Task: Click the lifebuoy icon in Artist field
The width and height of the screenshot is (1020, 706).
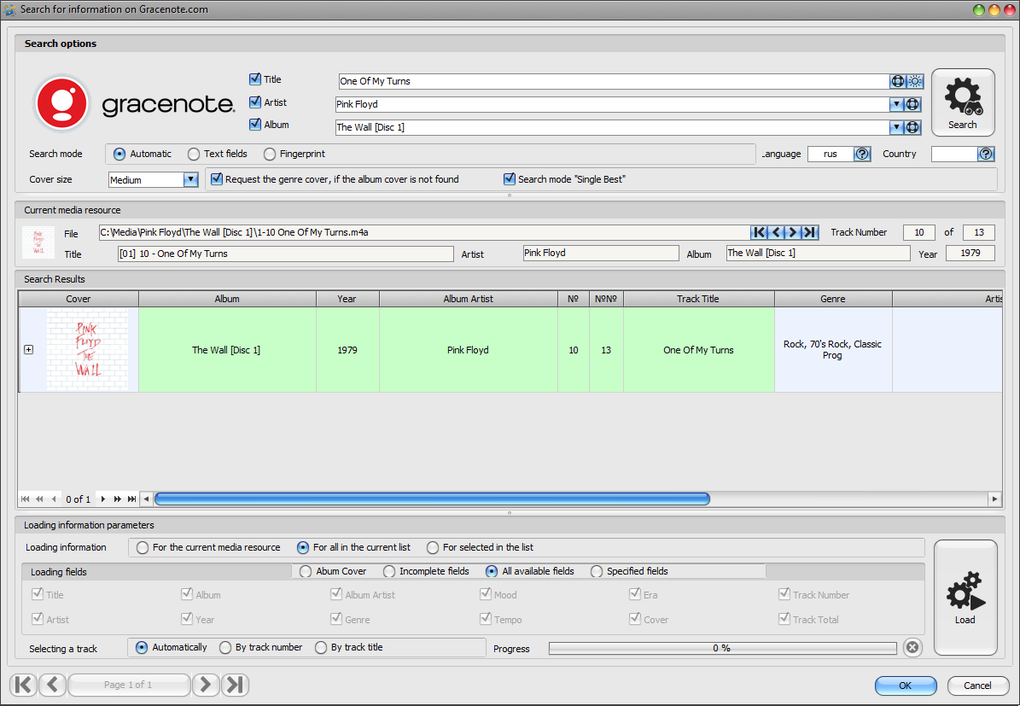Action: 913,104
